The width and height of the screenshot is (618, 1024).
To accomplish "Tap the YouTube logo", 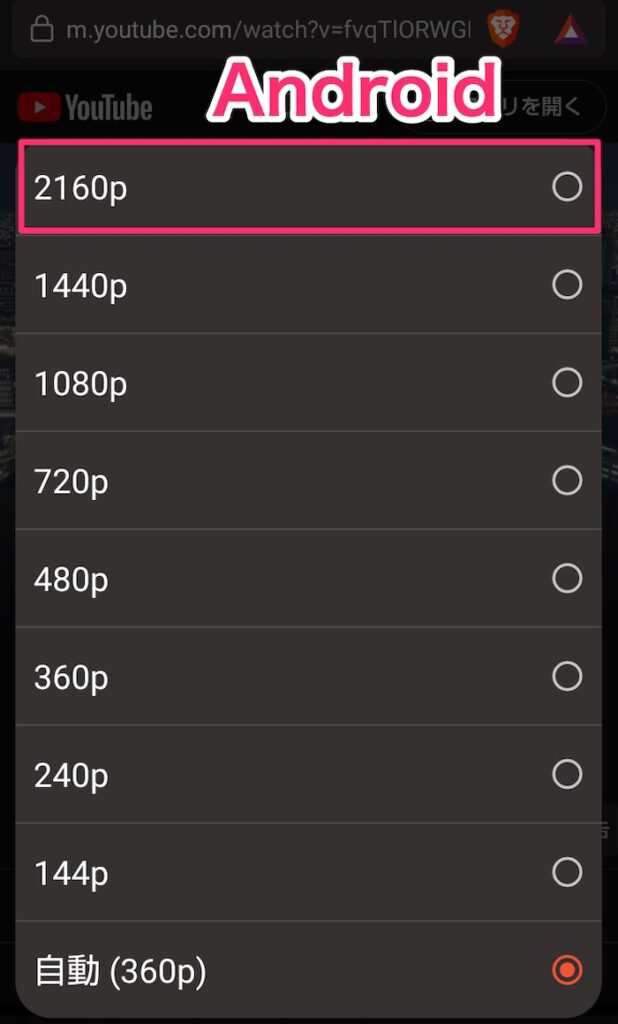I will pos(85,108).
